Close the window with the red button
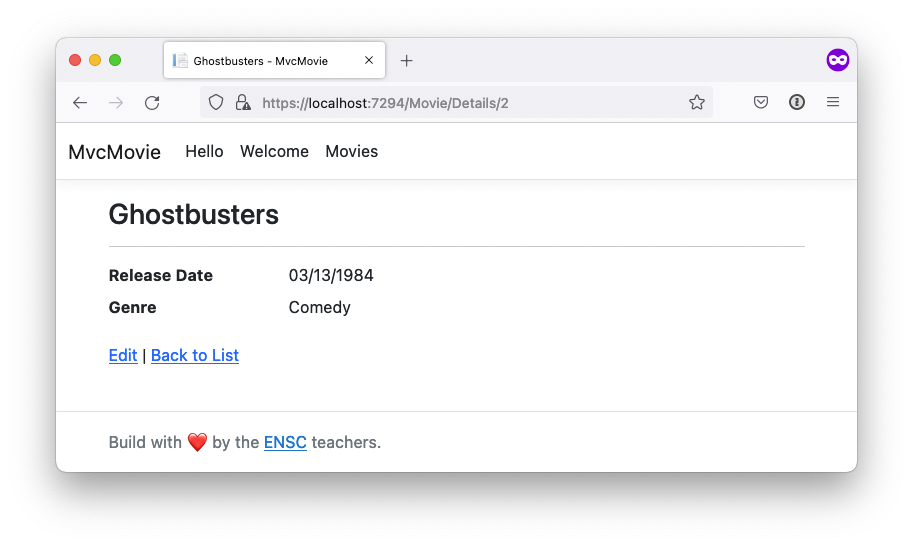The image size is (913, 546). 75,60
